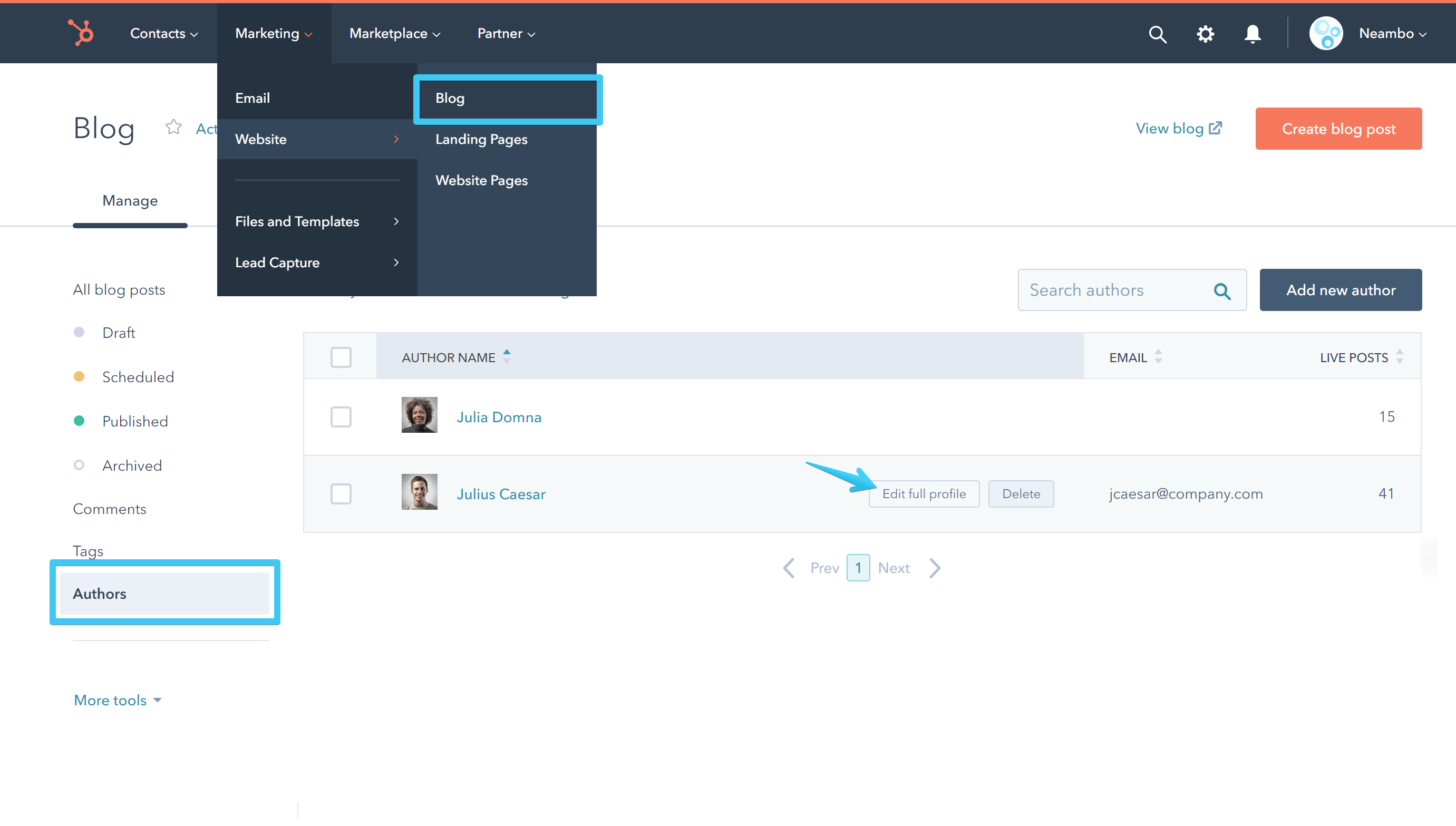
Task: Open the Contacts dropdown menu
Action: (x=163, y=33)
